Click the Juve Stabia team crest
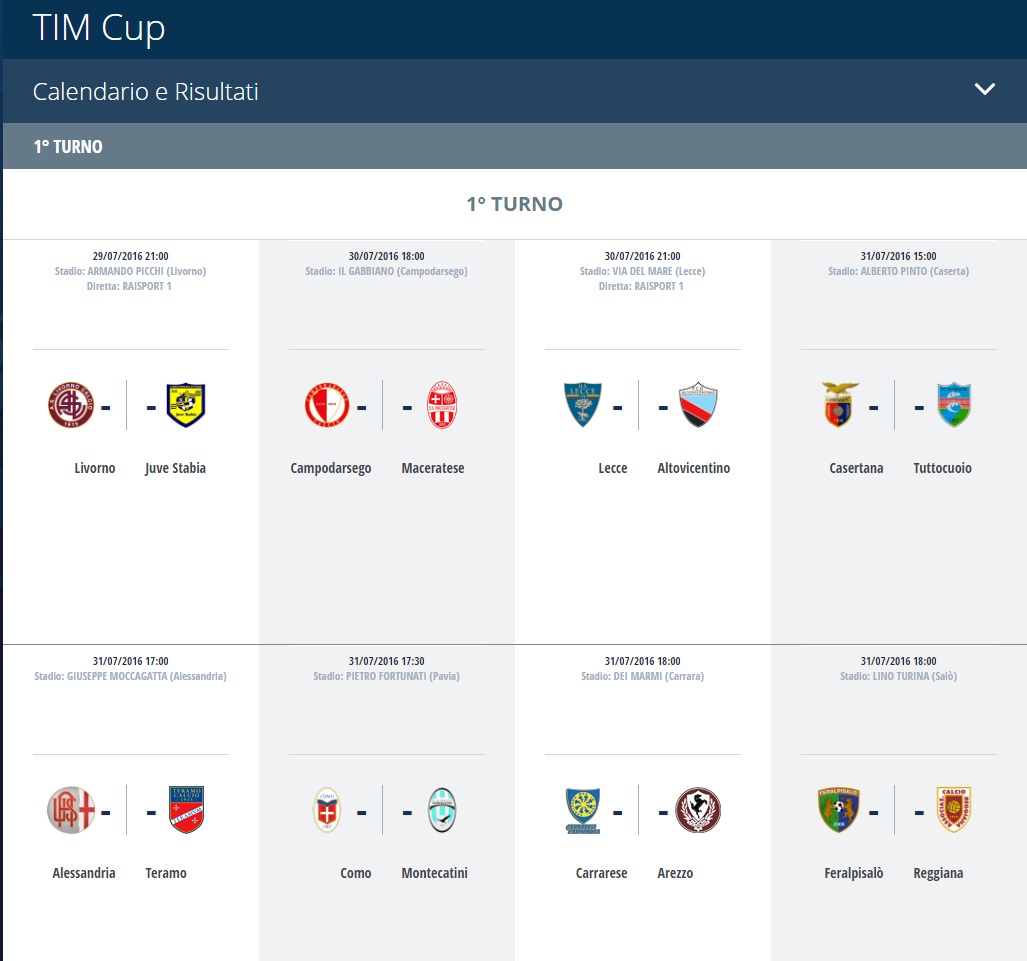This screenshot has height=961, width=1027. (x=186, y=405)
